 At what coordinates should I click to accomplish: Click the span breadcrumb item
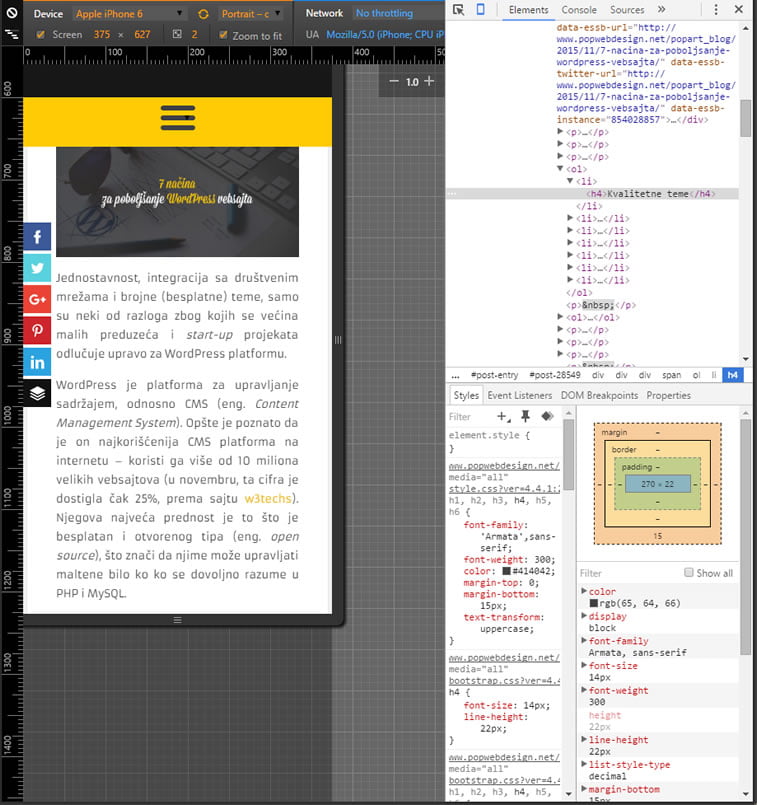671,375
